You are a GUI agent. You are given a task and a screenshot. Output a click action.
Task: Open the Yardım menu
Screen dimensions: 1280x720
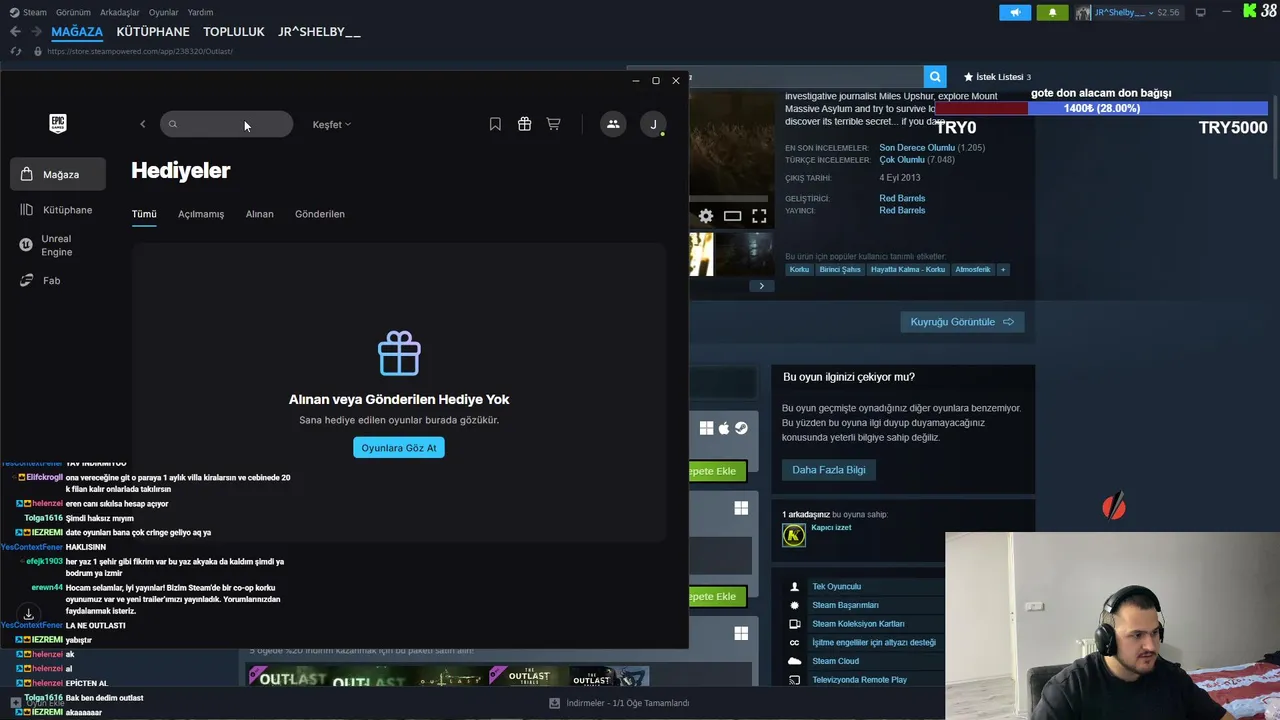200,12
